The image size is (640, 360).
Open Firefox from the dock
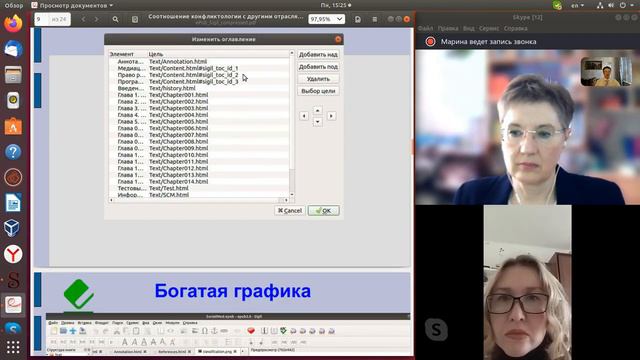pyautogui.click(x=13, y=24)
